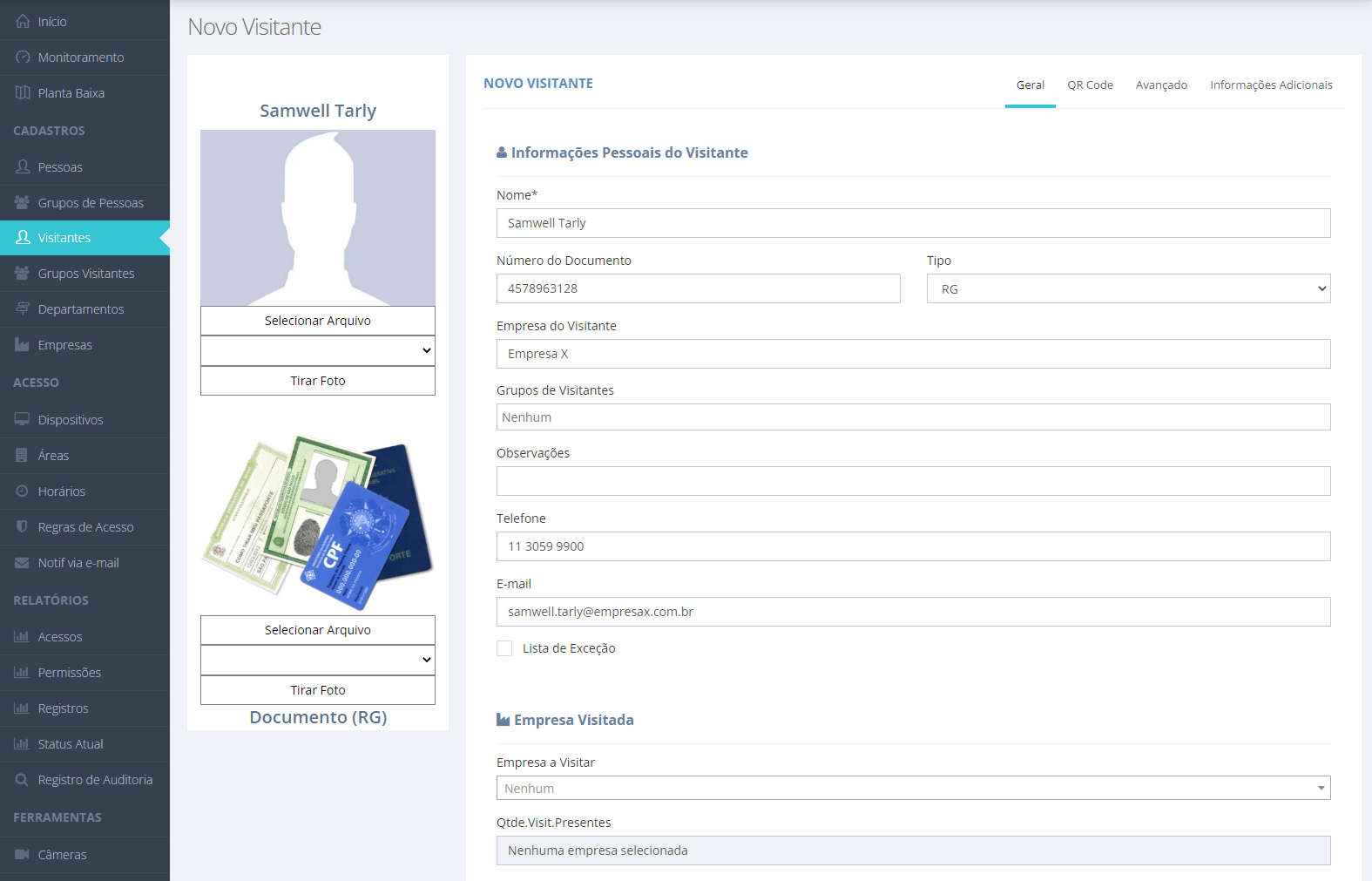
Task: Click the Notif via e-mail envelope icon
Action: [23, 562]
